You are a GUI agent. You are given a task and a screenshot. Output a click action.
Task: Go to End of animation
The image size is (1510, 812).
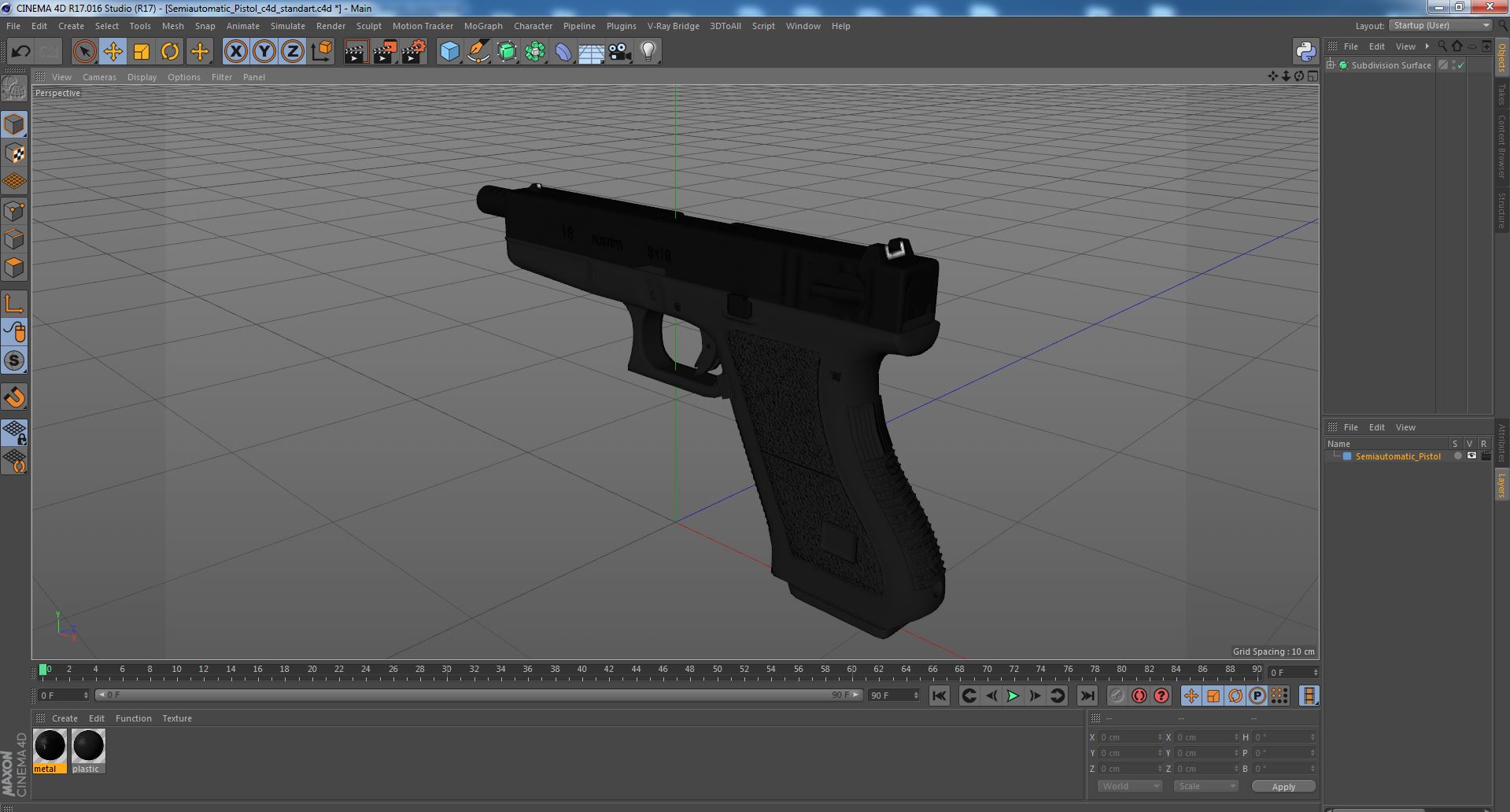pos(1087,696)
